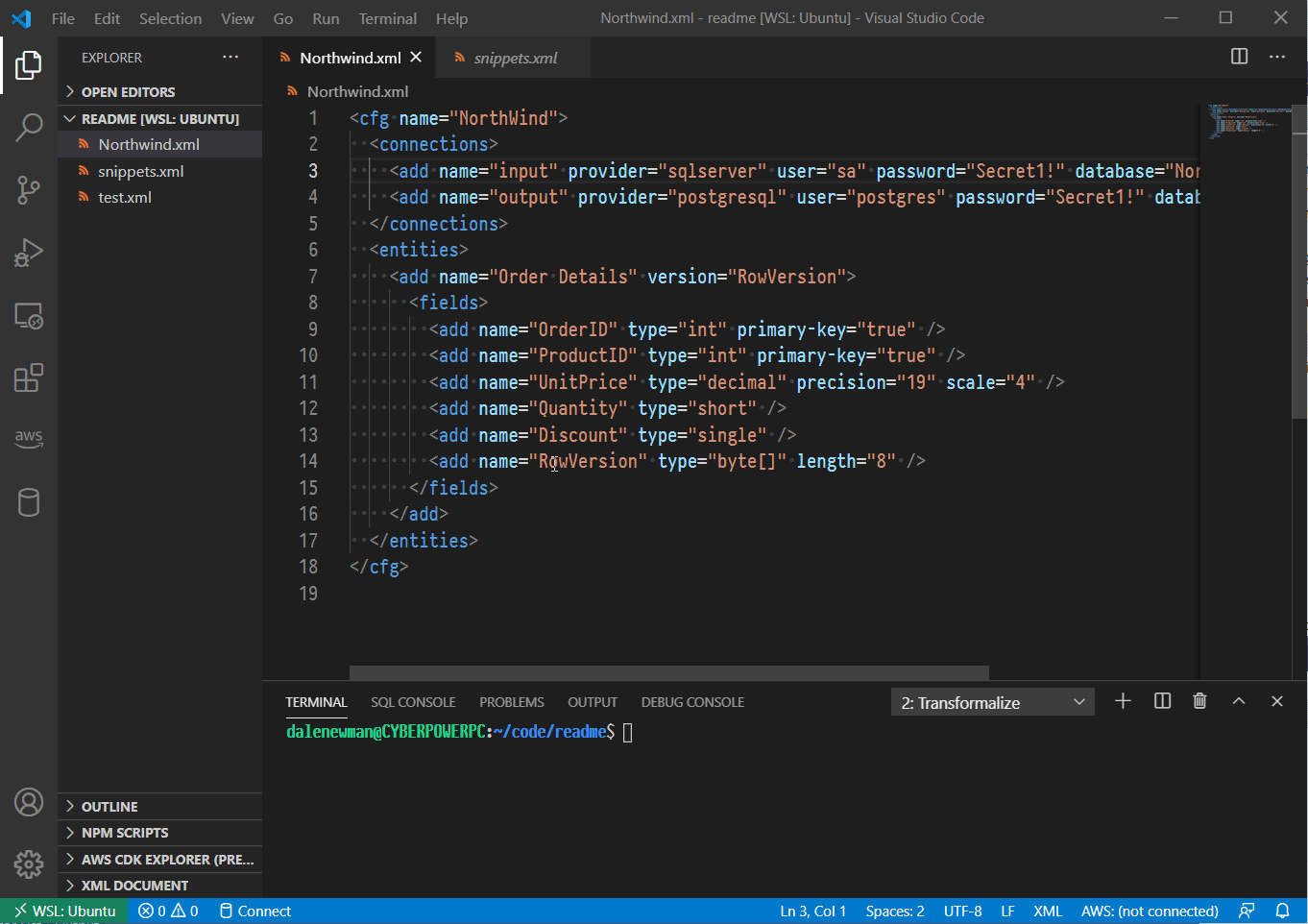Open the Go menu
This screenshot has width=1308, height=924.
click(283, 18)
